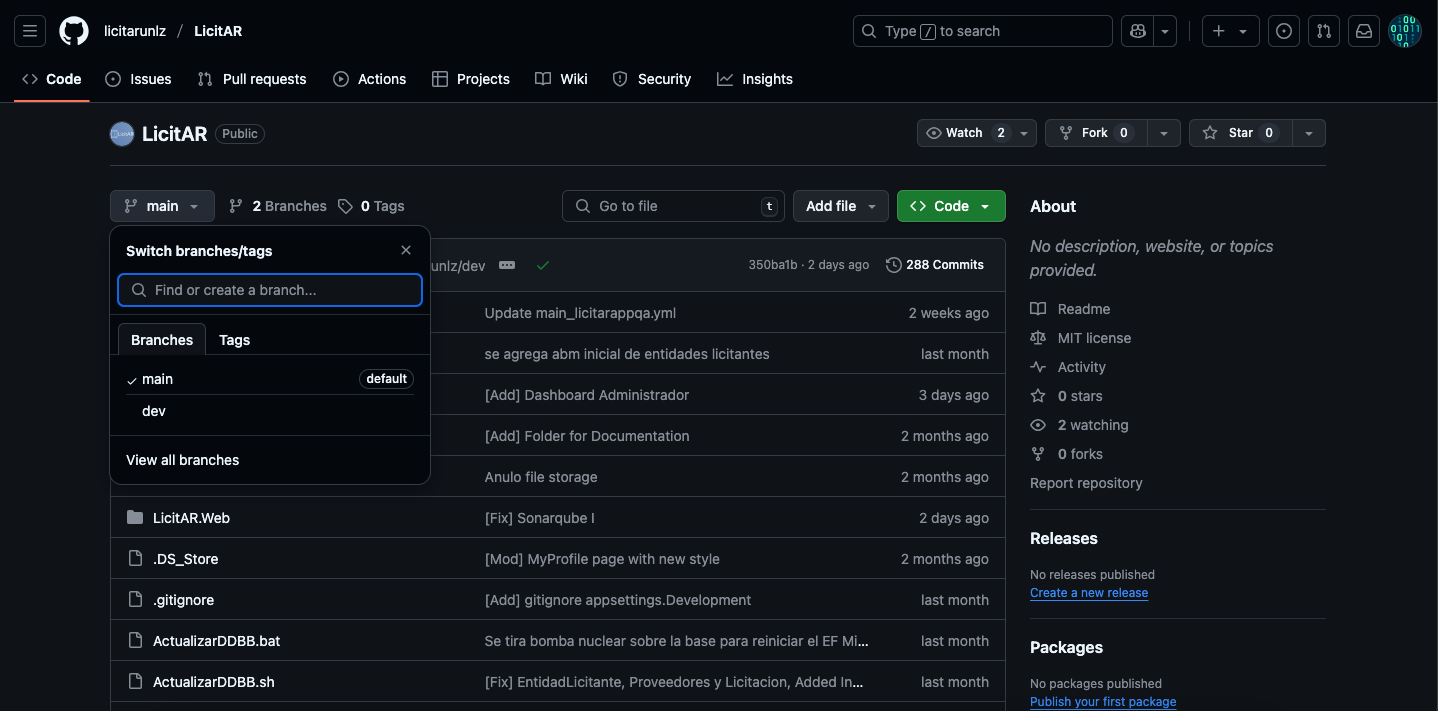Image resolution: width=1438 pixels, height=711 pixels.
Task: Open the licitarunlz owner link
Action: 135,31
